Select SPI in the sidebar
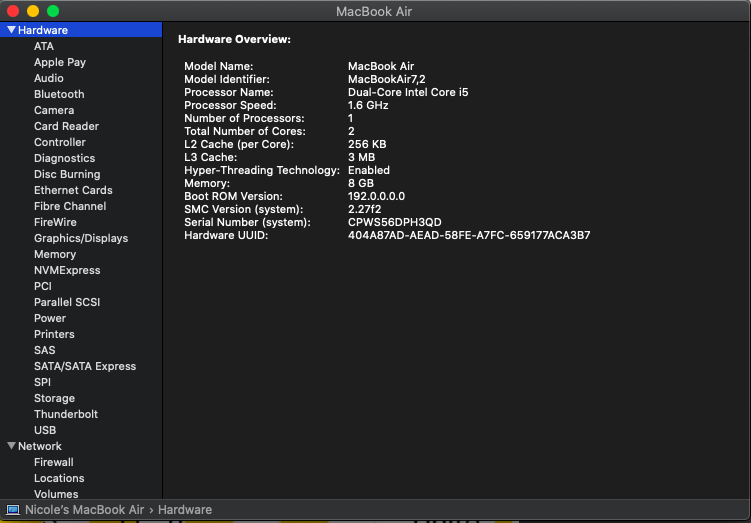The image size is (751, 523). tap(42, 382)
